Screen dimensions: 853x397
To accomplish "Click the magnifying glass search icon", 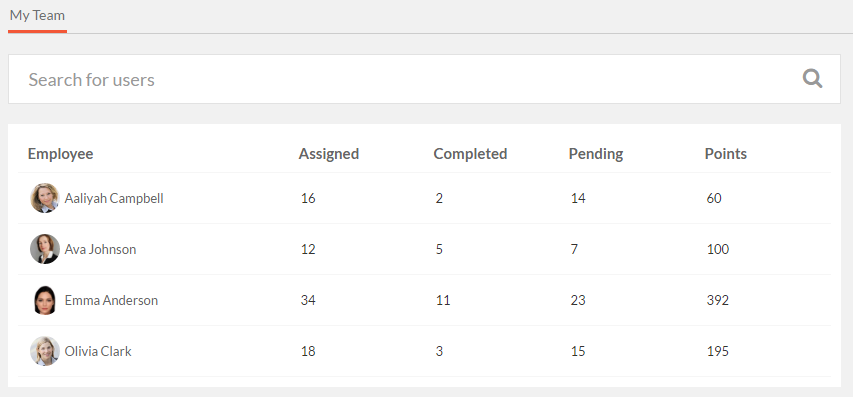I will 812,79.
